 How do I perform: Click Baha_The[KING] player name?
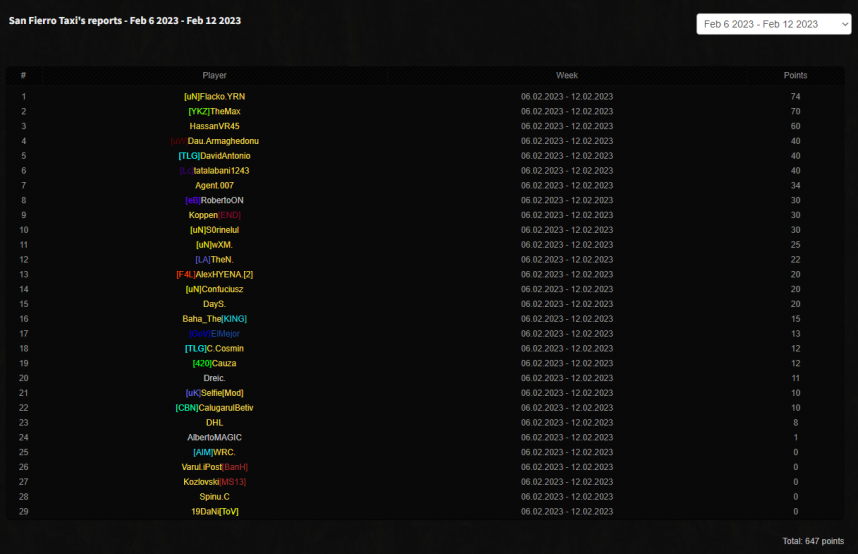(214, 319)
